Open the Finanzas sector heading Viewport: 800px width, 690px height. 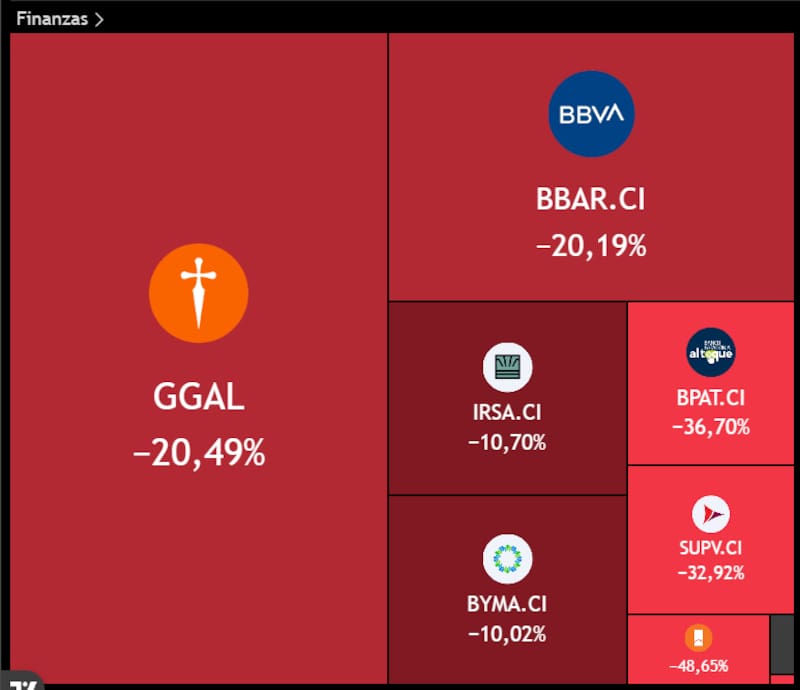(52, 19)
